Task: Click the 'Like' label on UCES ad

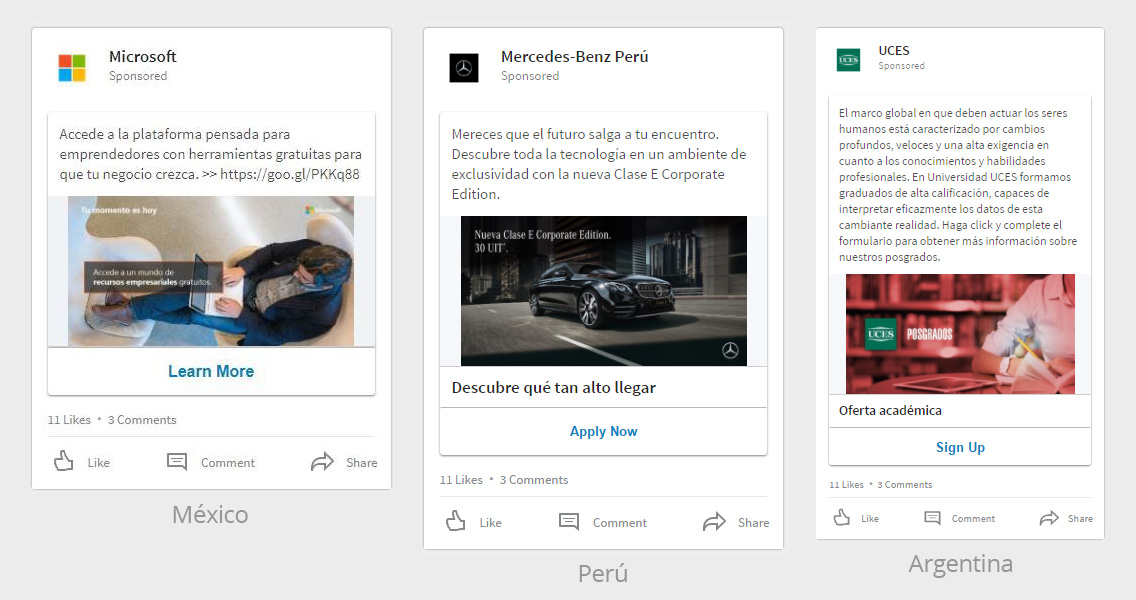Action: (x=869, y=518)
